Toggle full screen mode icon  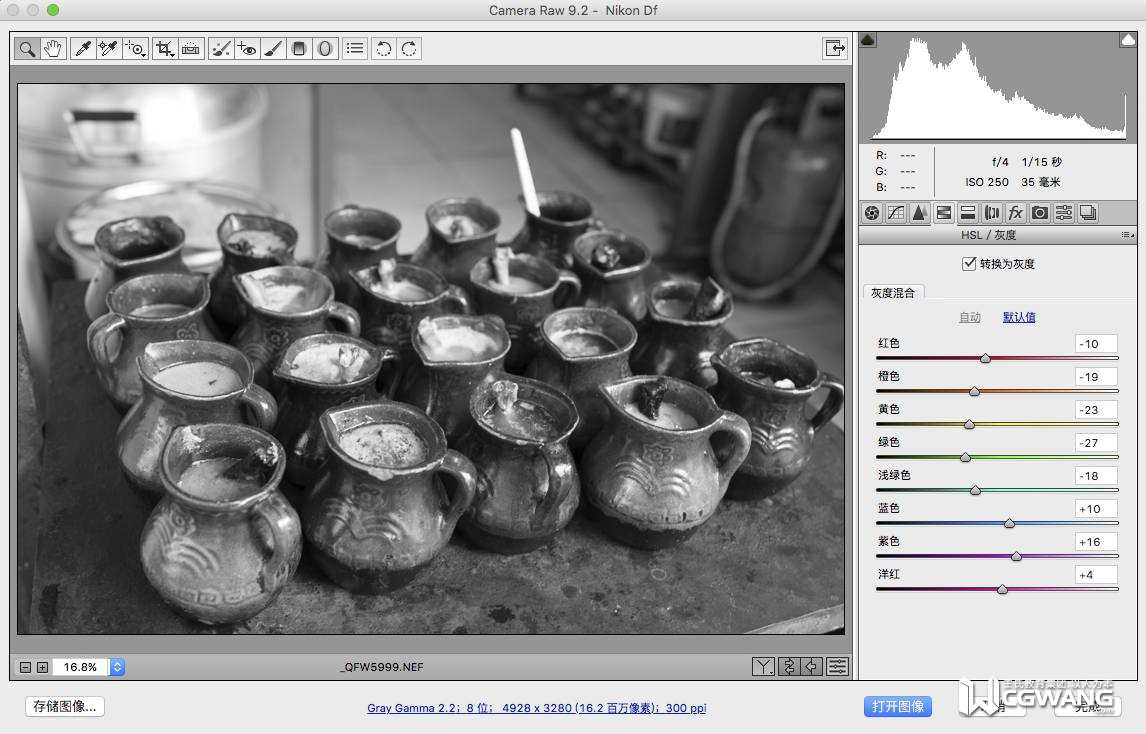point(834,48)
